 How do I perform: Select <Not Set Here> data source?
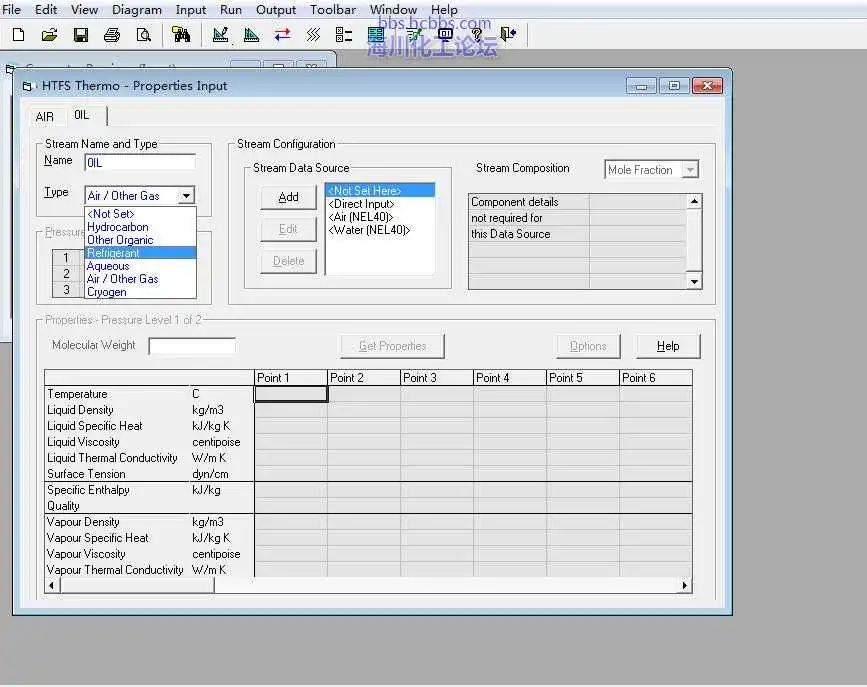(x=380, y=190)
